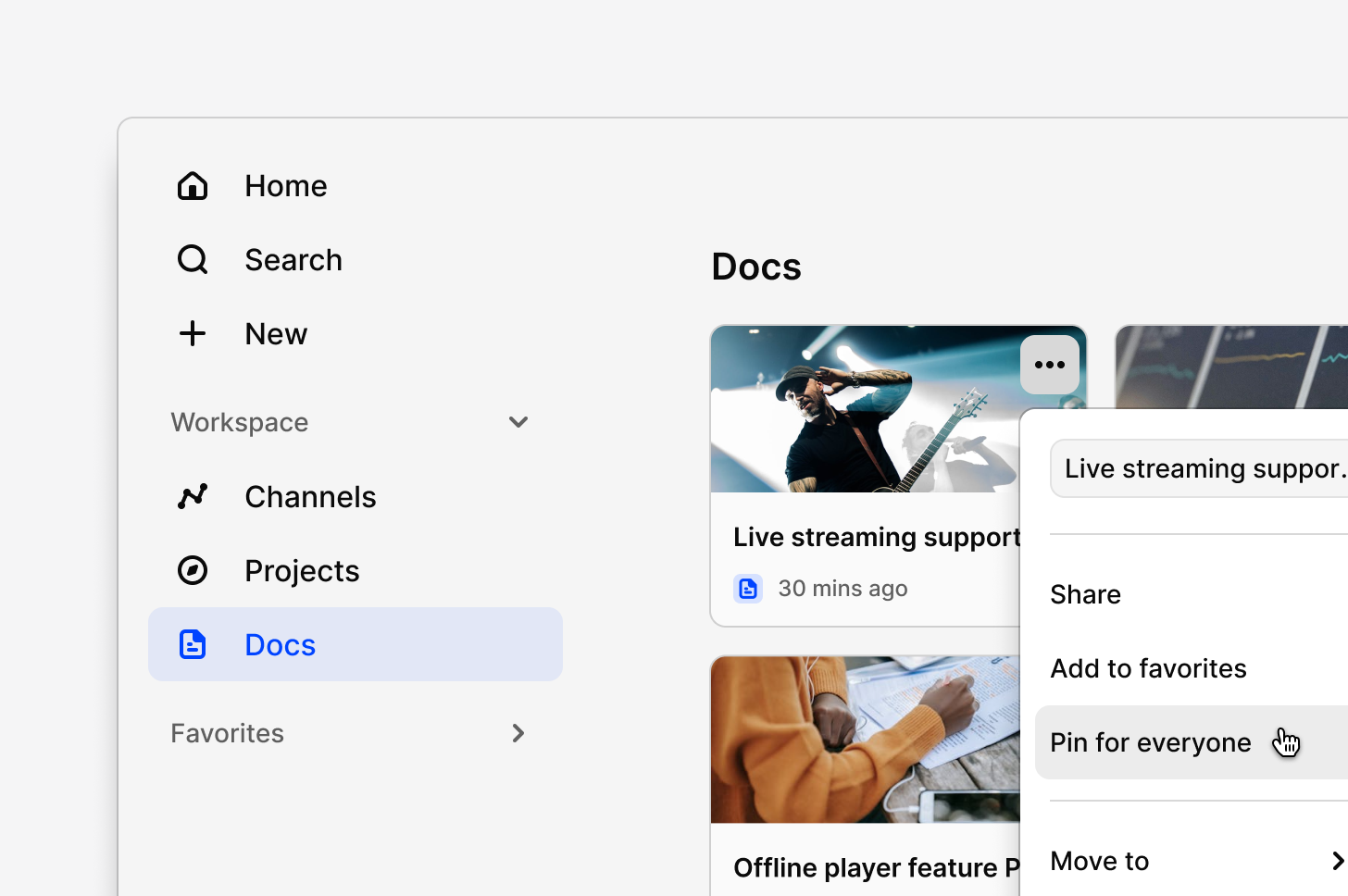1348x896 pixels.
Task: Click the Home house icon
Action: 193,185
